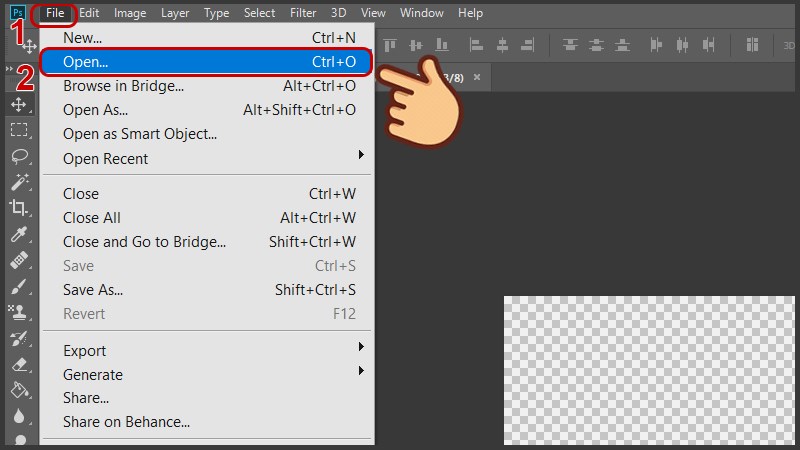800x450 pixels.
Task: Open the 3D menu
Action: point(338,13)
